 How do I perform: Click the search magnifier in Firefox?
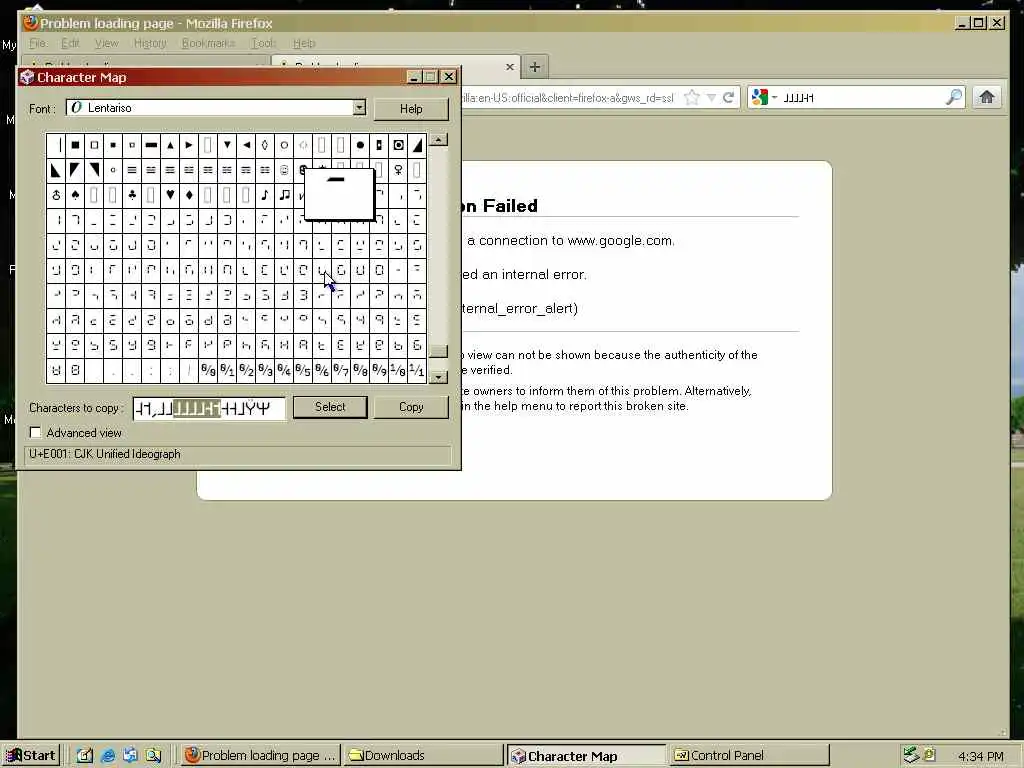click(x=953, y=97)
